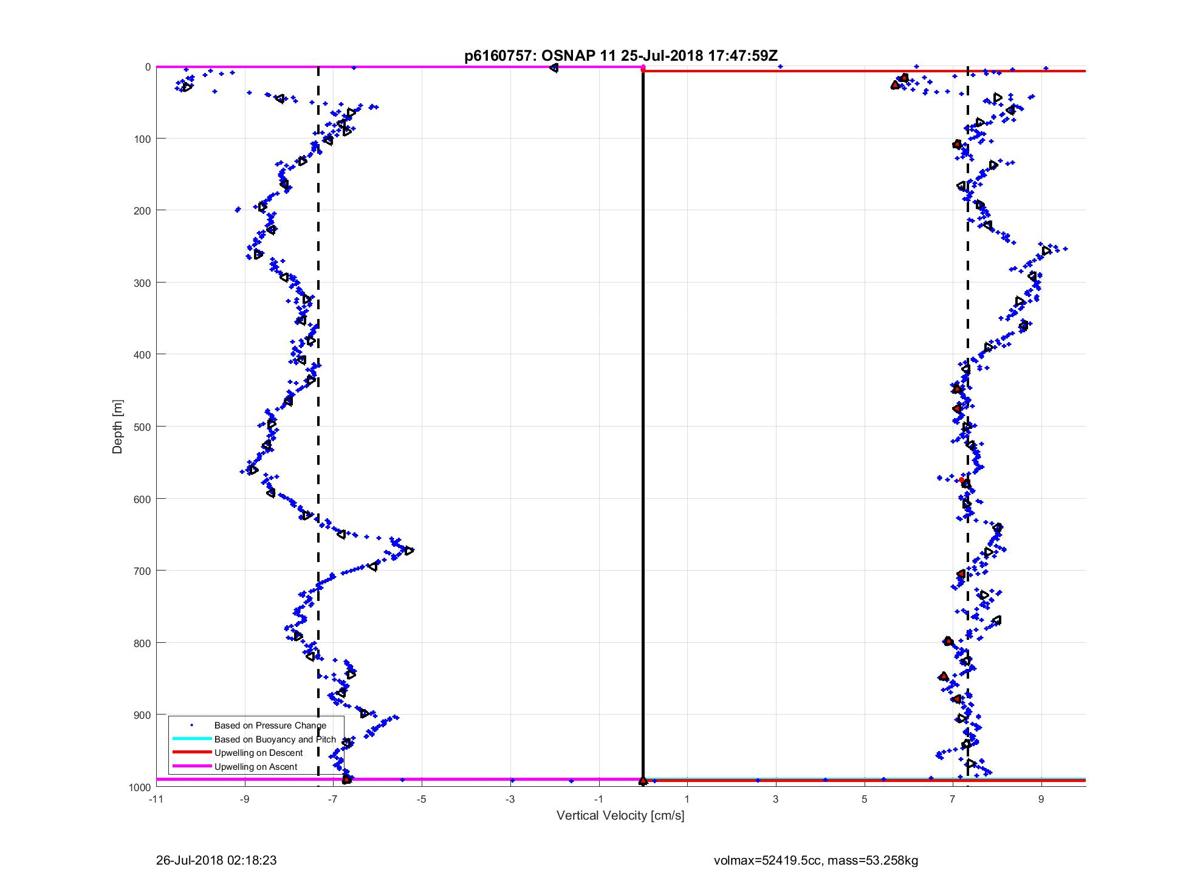
Task: Click the depth tick label '1000'
Action: point(140,786)
